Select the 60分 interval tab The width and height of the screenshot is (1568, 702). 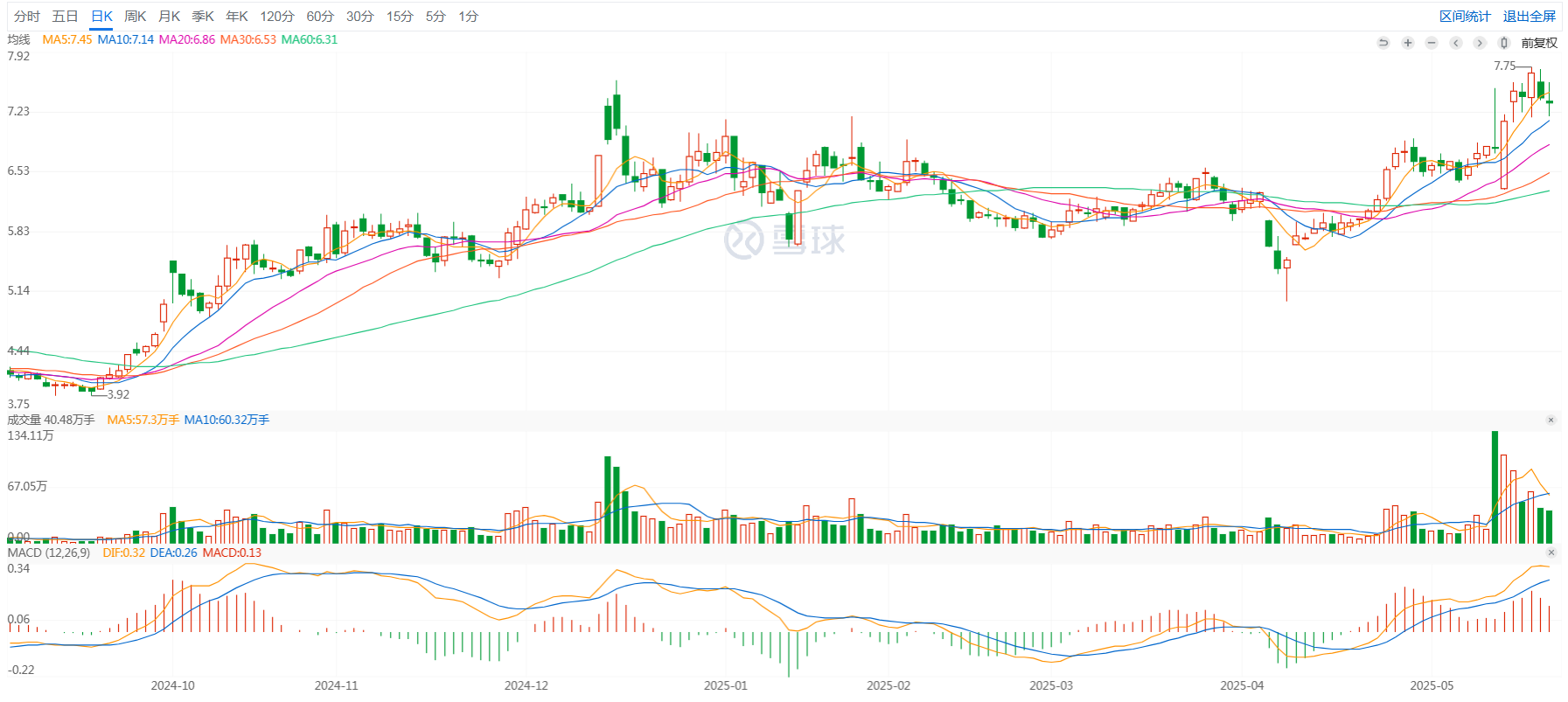click(x=319, y=17)
